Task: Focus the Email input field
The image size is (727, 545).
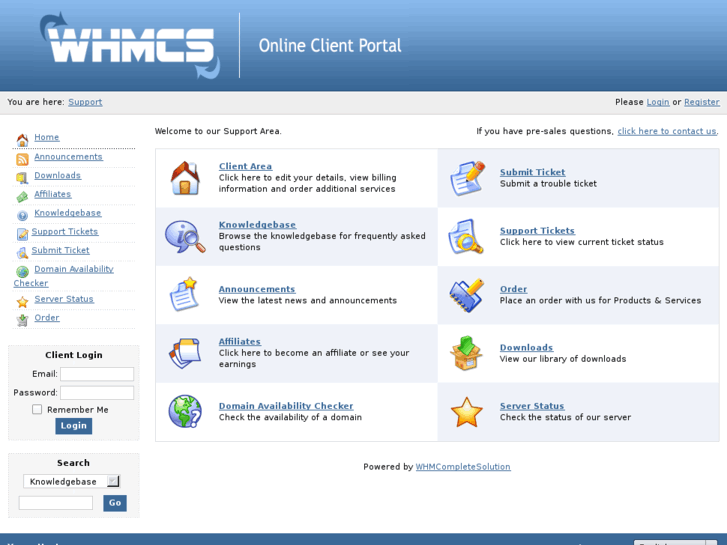Action: pyautogui.click(x=97, y=374)
